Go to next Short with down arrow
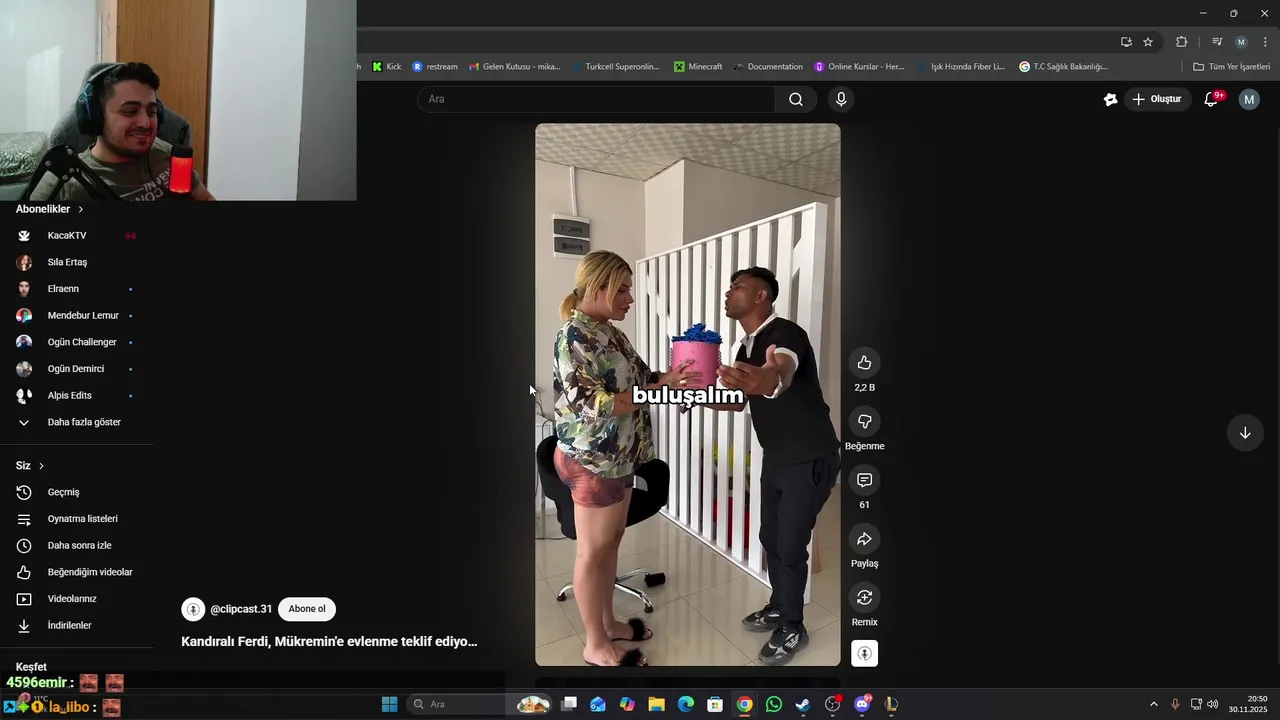The width and height of the screenshot is (1280, 720). [x=1245, y=433]
